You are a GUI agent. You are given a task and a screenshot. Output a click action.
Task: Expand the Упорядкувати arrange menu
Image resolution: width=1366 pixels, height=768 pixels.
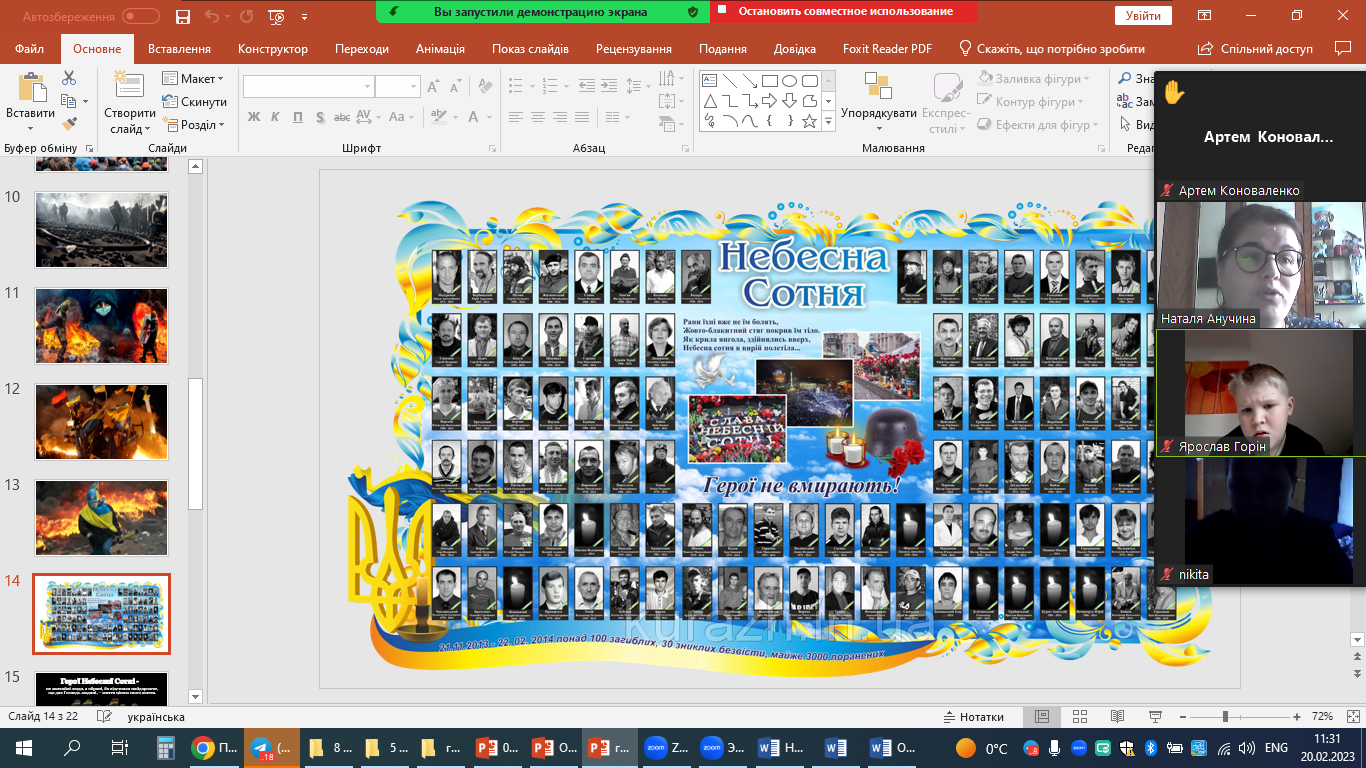click(878, 113)
